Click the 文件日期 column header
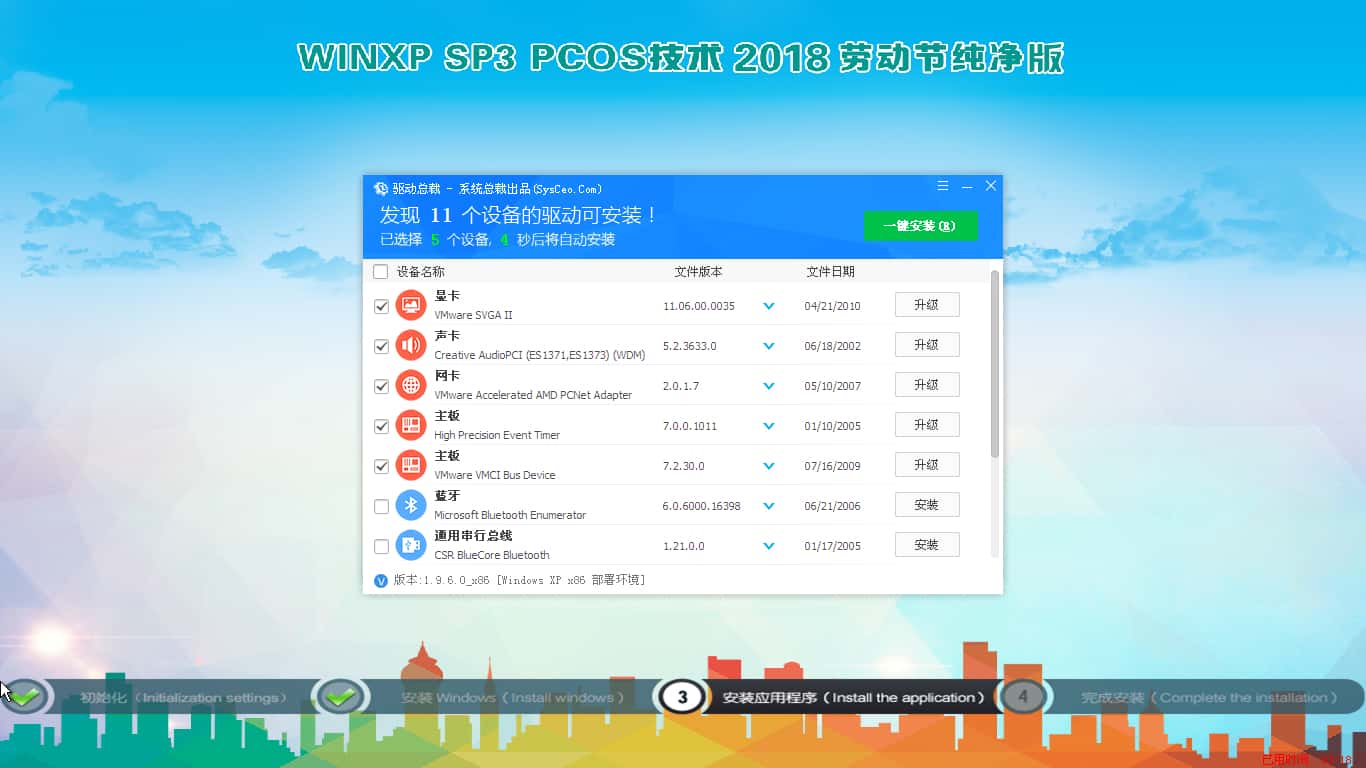The height and width of the screenshot is (768, 1366). pyautogui.click(x=830, y=272)
